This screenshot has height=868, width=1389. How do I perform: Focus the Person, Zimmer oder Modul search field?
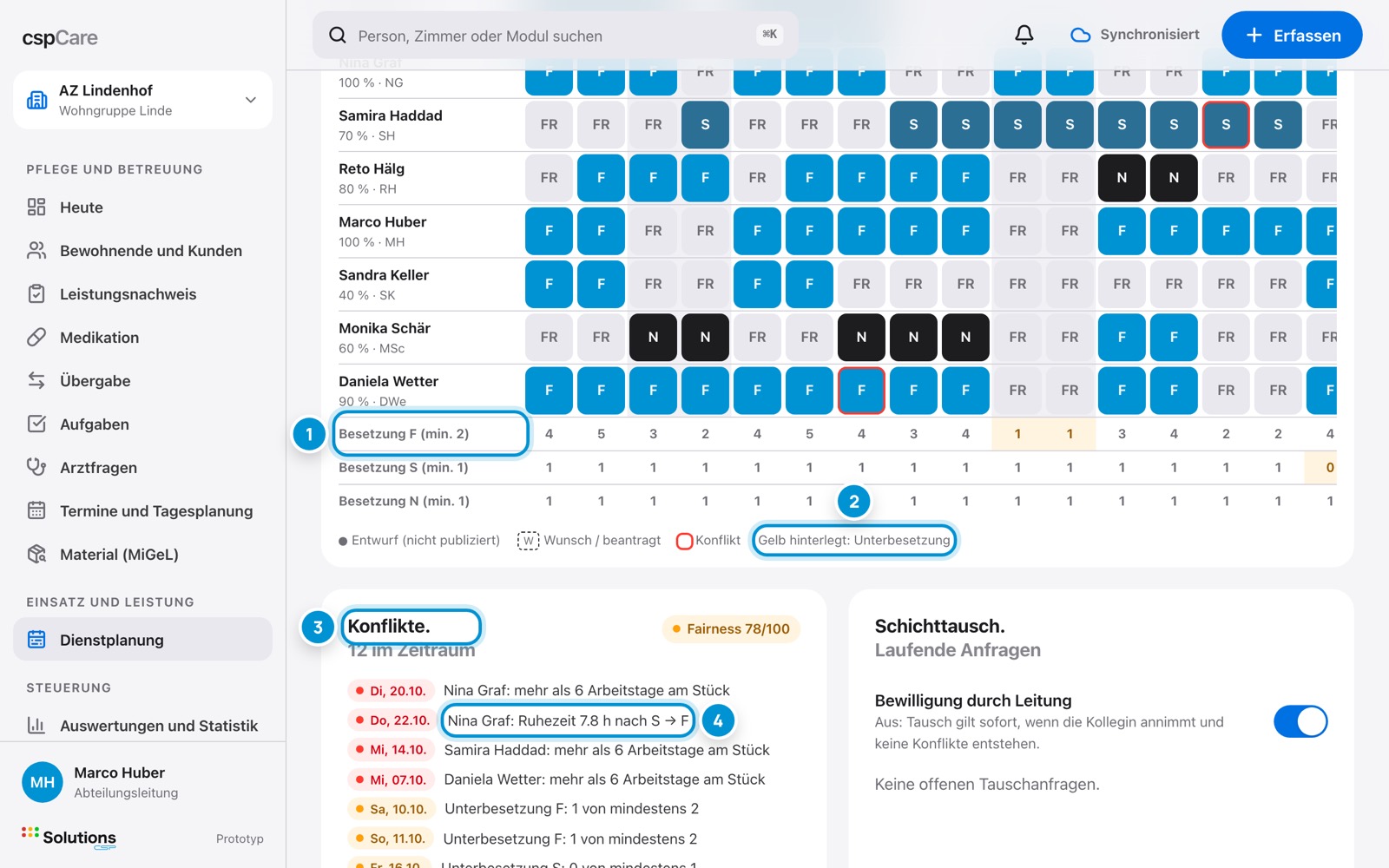click(x=556, y=36)
